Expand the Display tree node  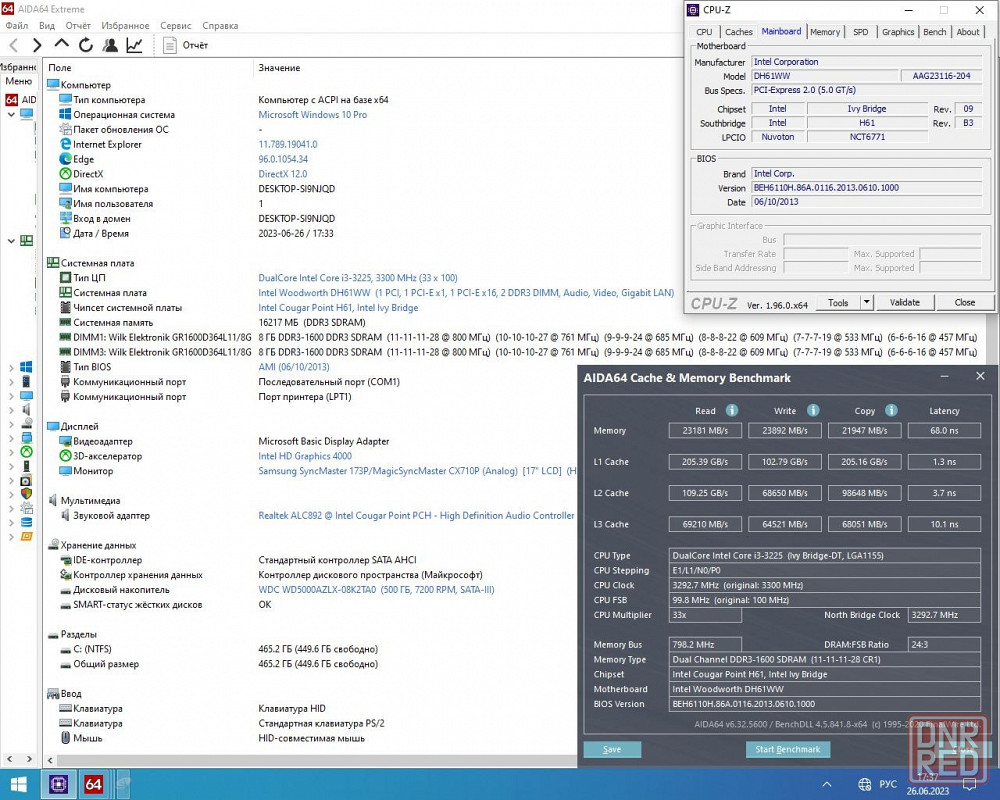pos(11,396)
